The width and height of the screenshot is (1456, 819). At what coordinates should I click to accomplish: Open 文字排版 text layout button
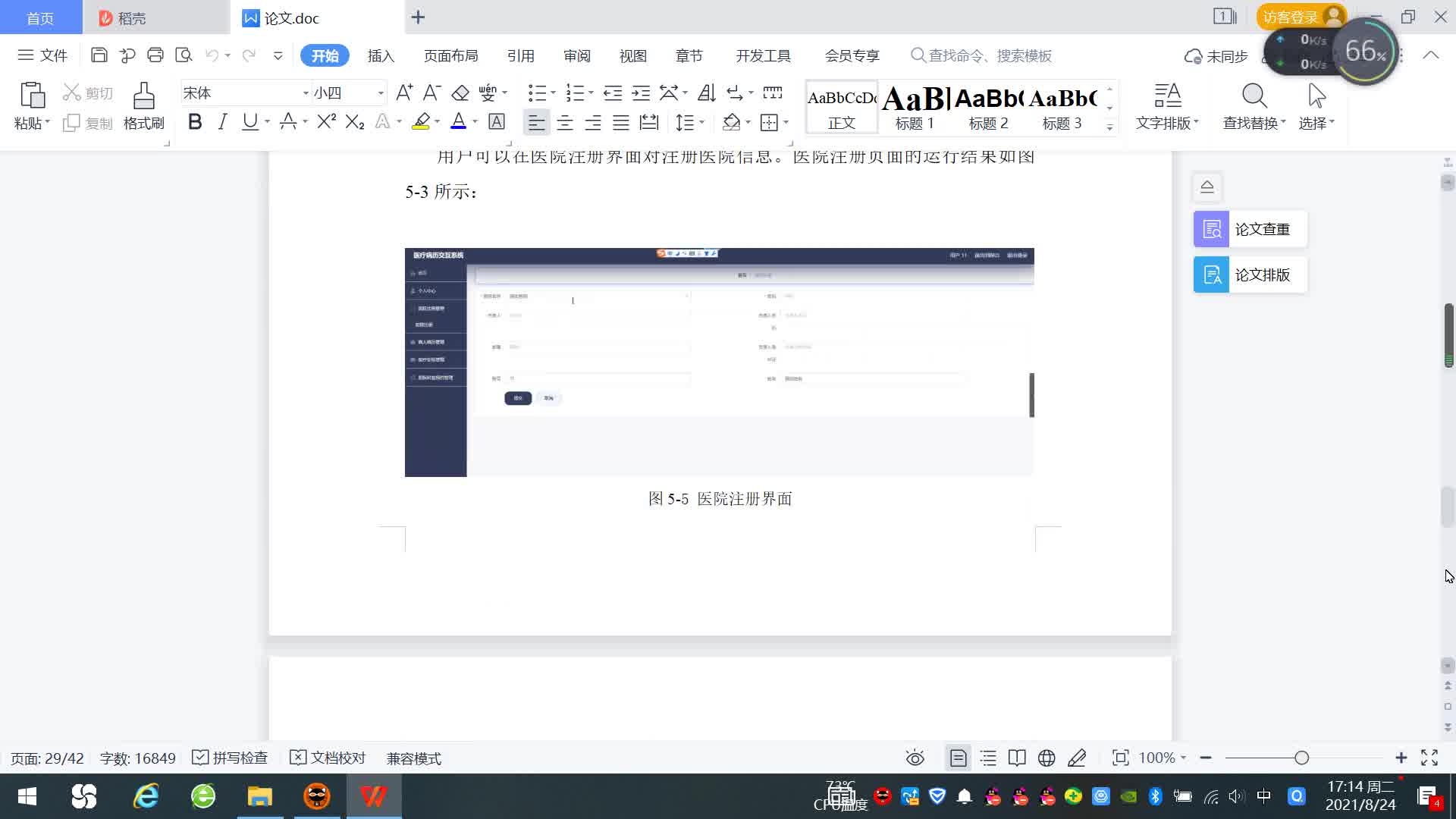[x=1167, y=106]
